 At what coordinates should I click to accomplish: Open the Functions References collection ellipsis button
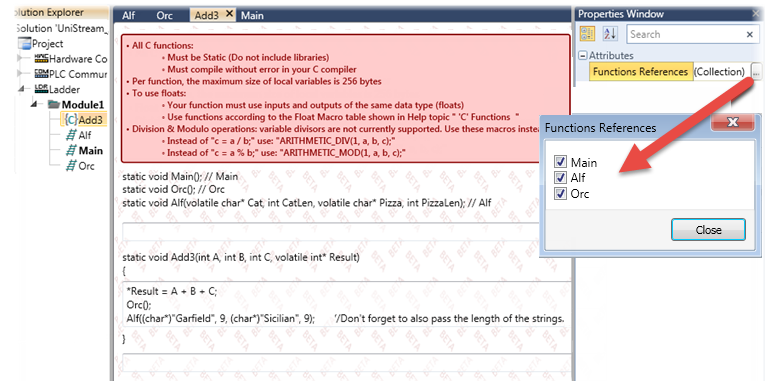(756, 72)
